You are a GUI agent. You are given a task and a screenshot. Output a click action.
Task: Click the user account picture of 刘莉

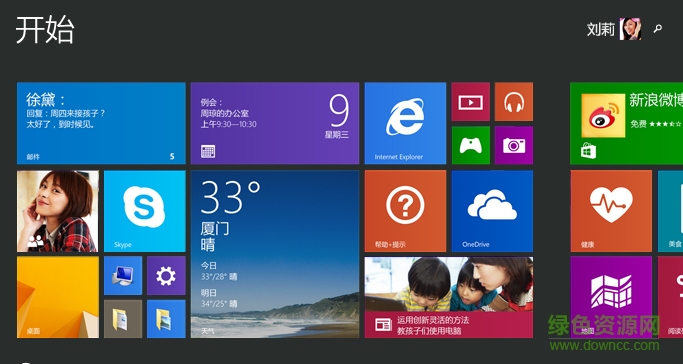pyautogui.click(x=630, y=29)
